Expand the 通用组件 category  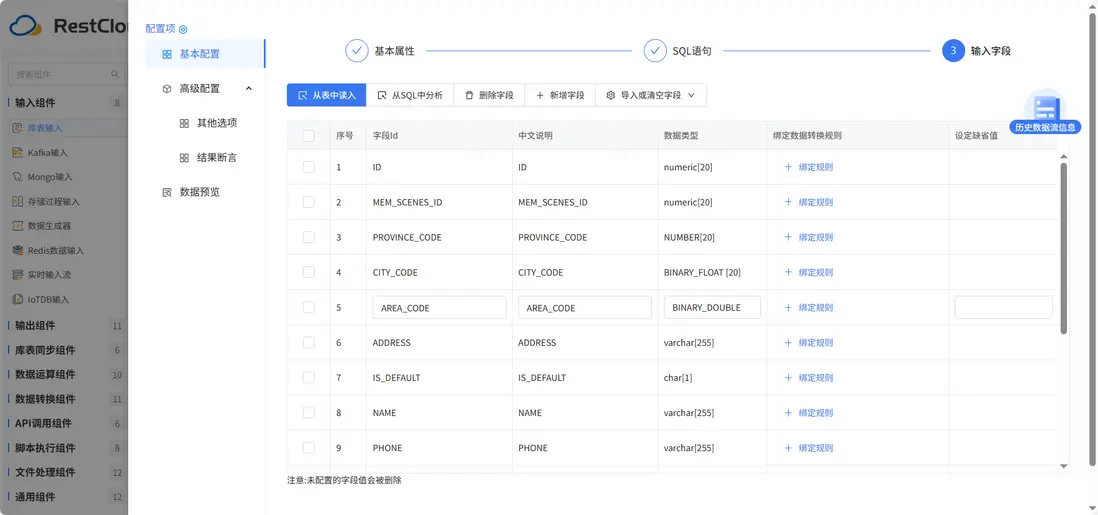point(64,497)
